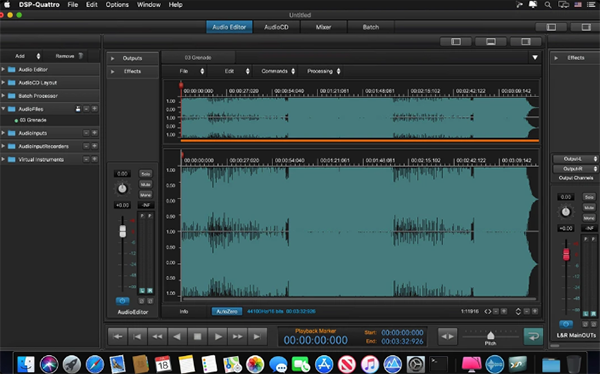The height and width of the screenshot is (374, 600).
Task: Select the 03 Grenade audio file
Action: click(x=33, y=120)
